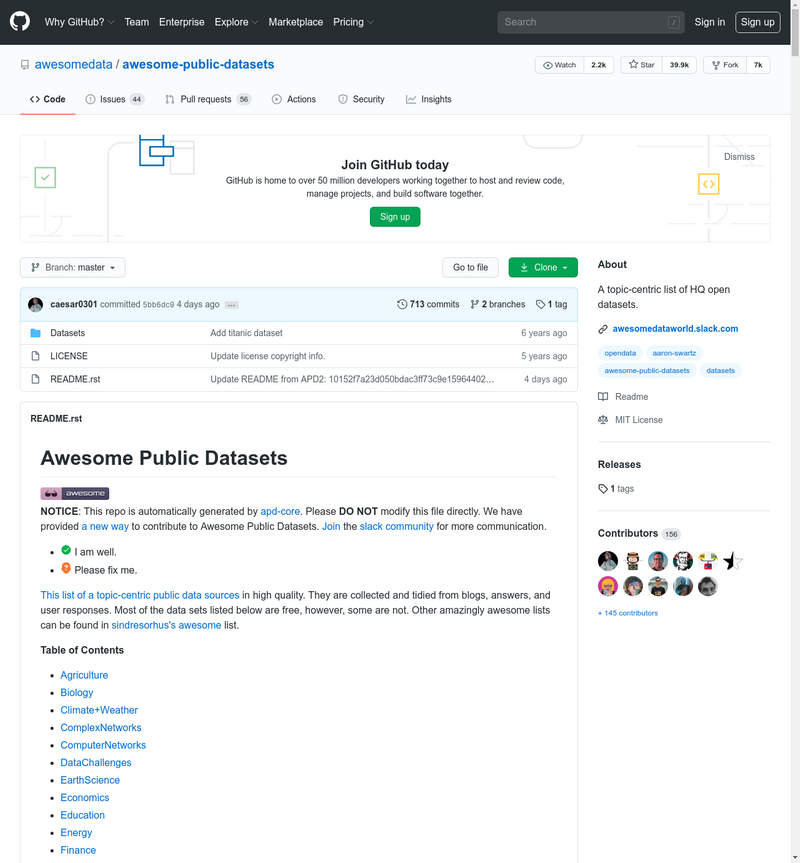Click the Watch eye button

click(559, 65)
